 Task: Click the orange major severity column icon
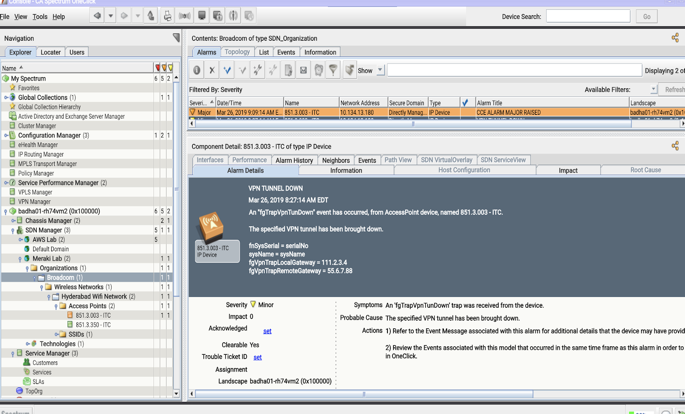pyautogui.click(x=164, y=68)
